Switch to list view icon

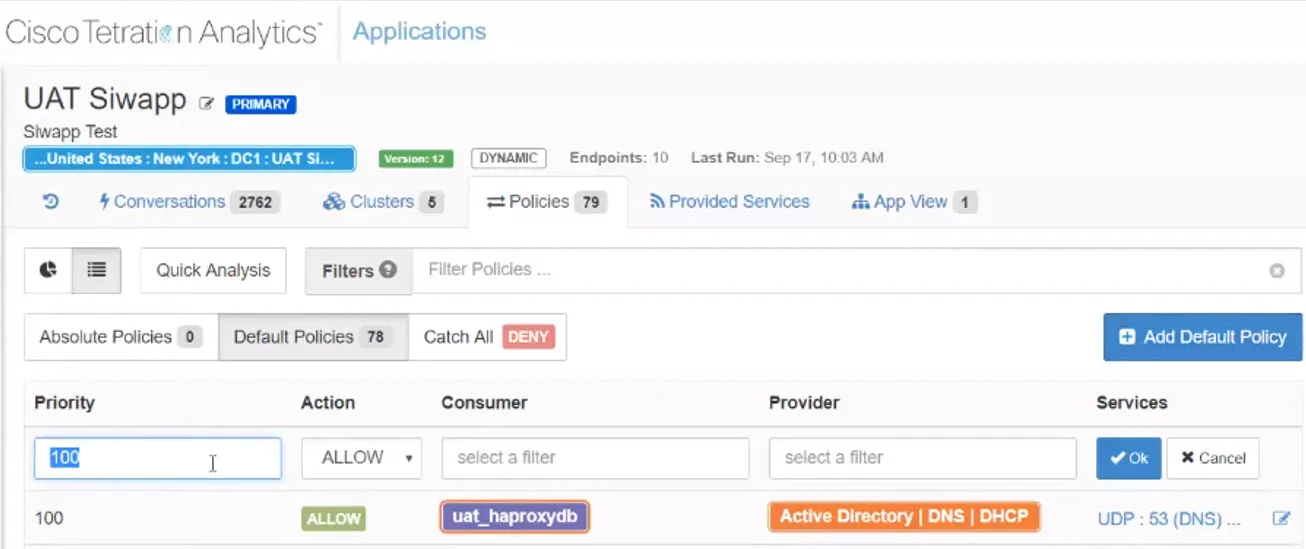click(97, 270)
